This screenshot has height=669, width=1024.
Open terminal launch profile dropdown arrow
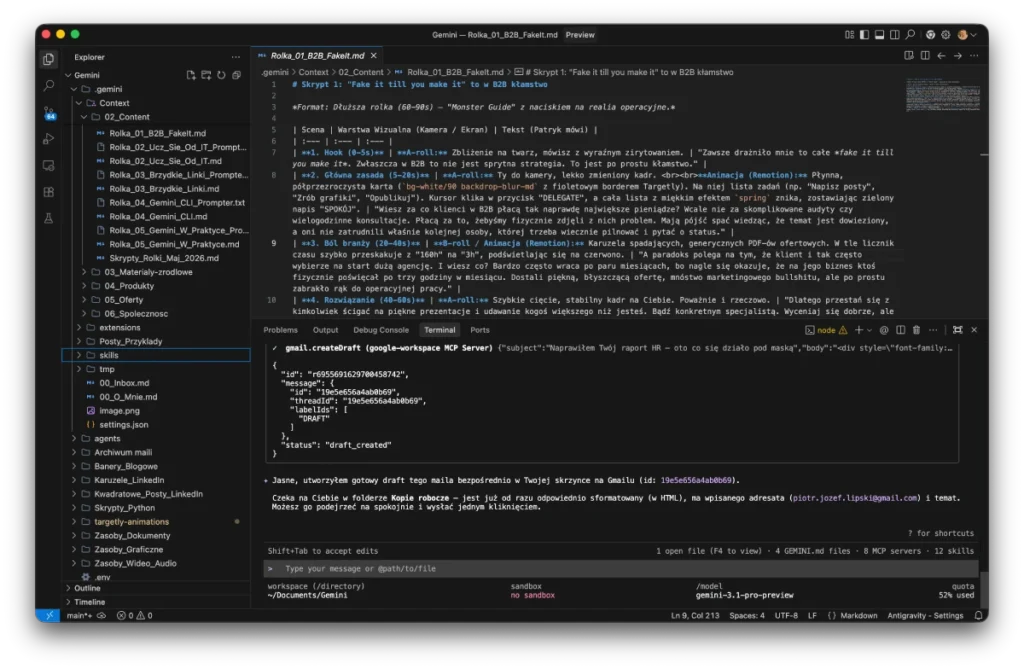pyautogui.click(x=869, y=330)
